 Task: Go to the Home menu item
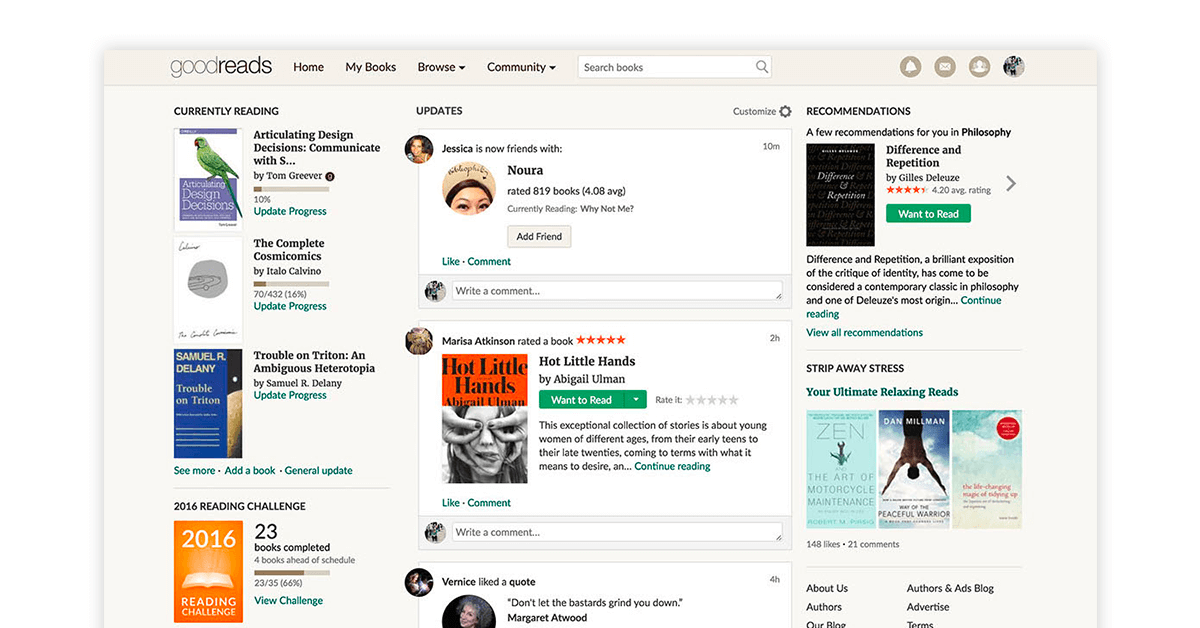(x=308, y=67)
